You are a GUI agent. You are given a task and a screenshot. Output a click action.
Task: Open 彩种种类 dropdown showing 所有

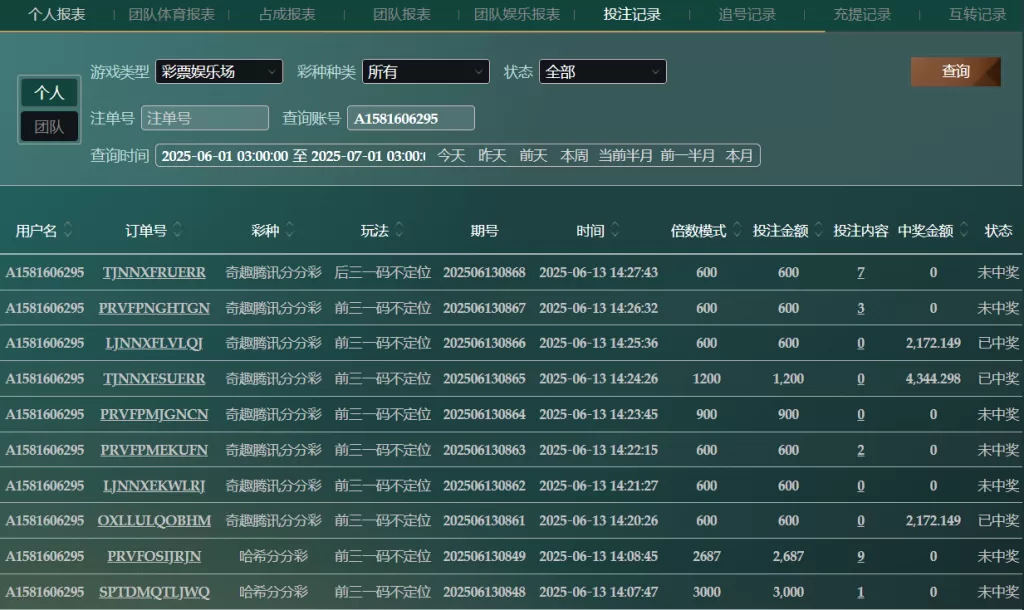(x=426, y=72)
